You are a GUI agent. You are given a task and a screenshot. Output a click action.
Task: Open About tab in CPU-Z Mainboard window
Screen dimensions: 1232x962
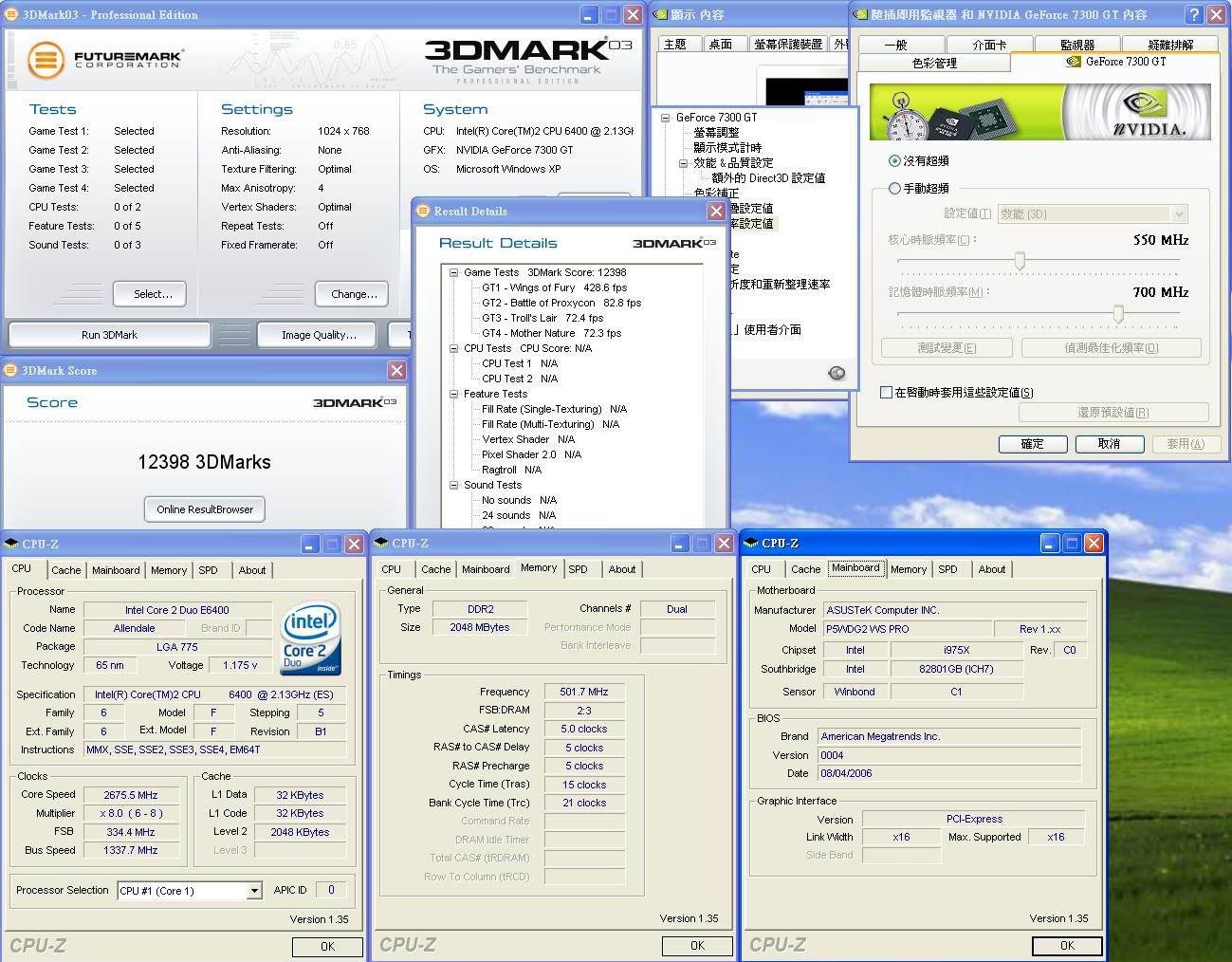point(992,569)
